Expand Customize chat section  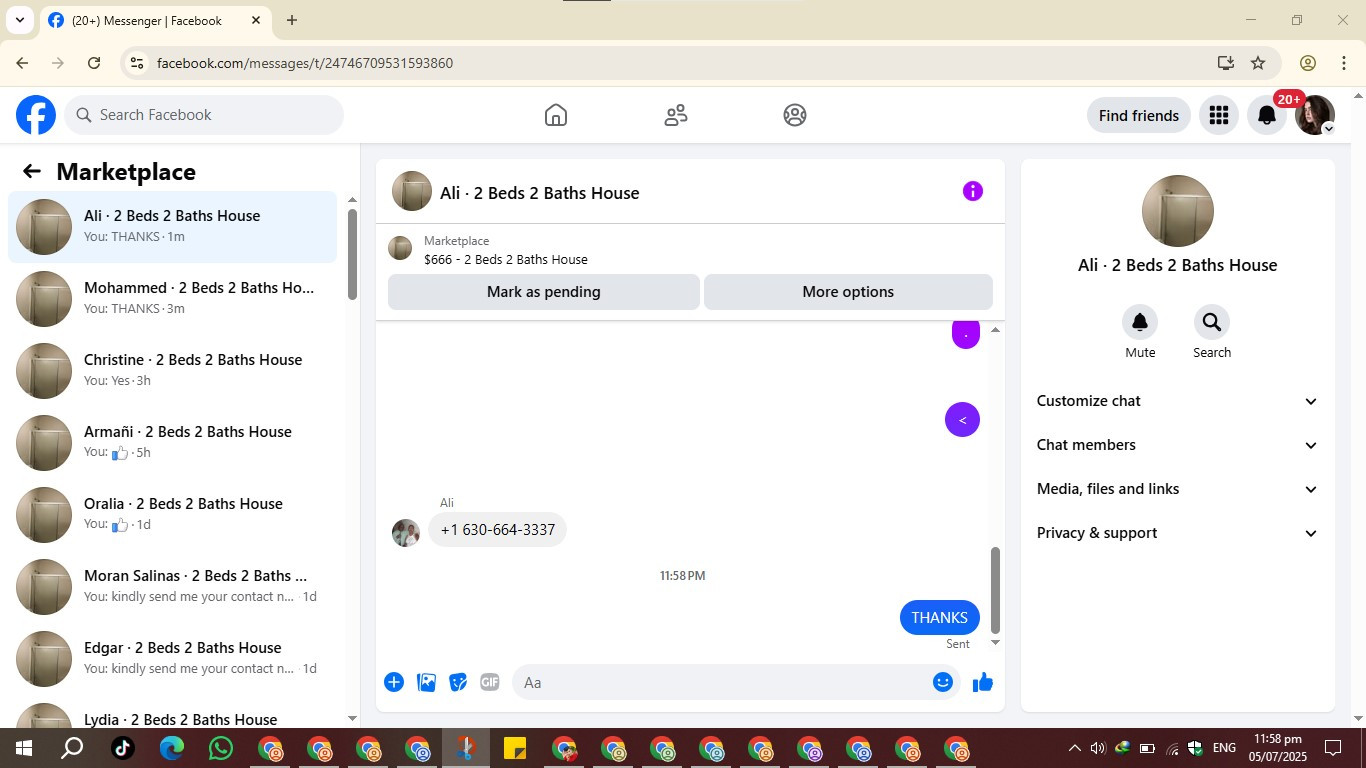pos(1178,401)
